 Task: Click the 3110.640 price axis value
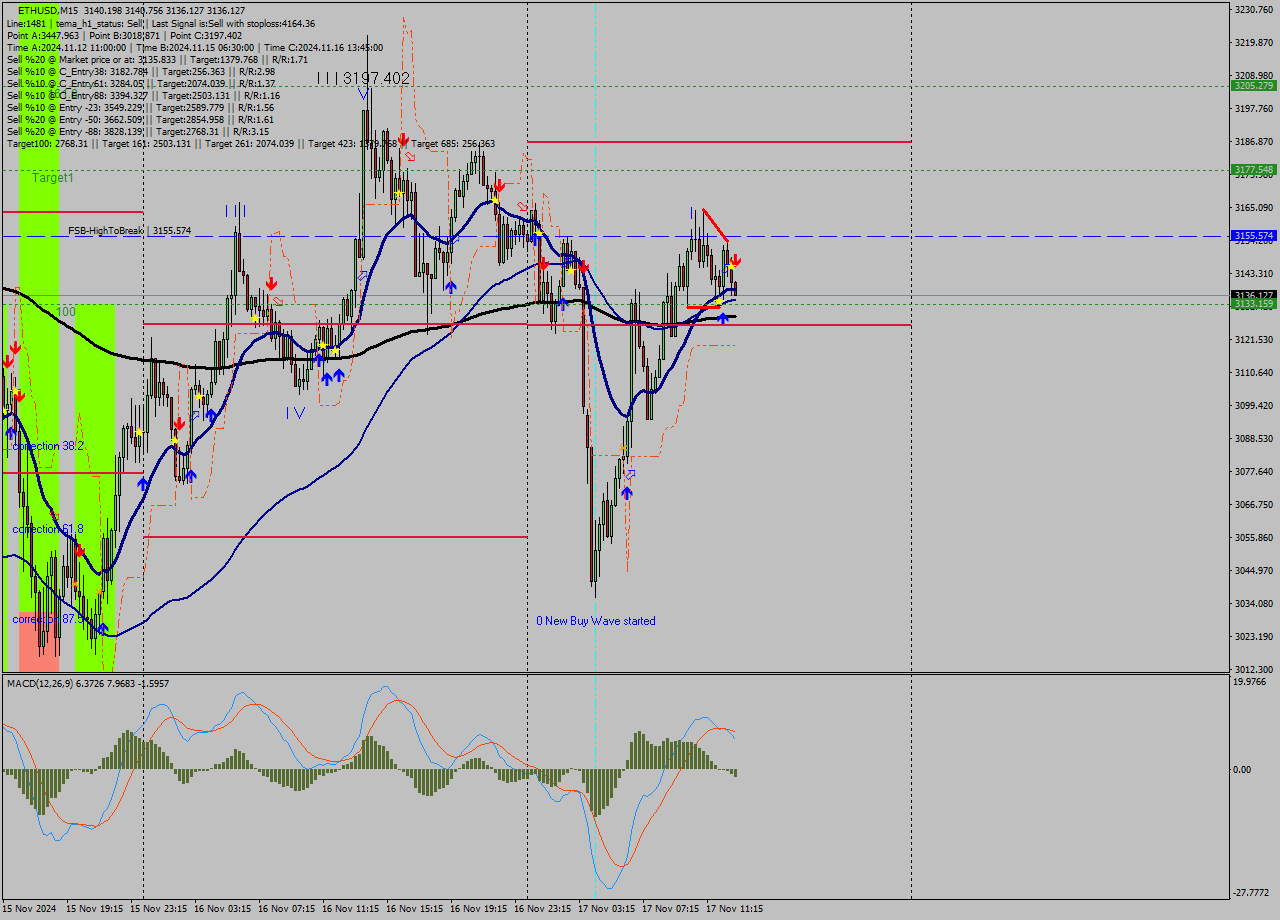click(x=1254, y=373)
